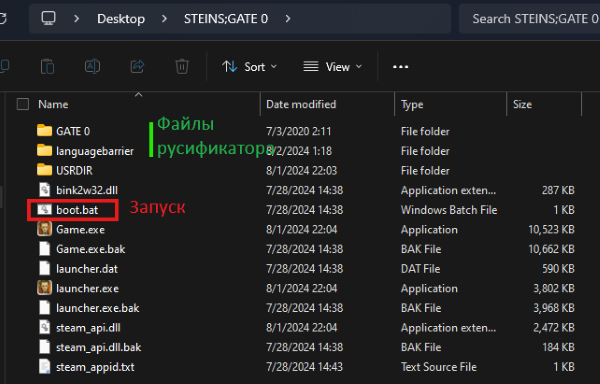The width and height of the screenshot is (600, 384).
Task: Click the Search STEINS;GATE 0 field
Action: [x=531, y=19]
